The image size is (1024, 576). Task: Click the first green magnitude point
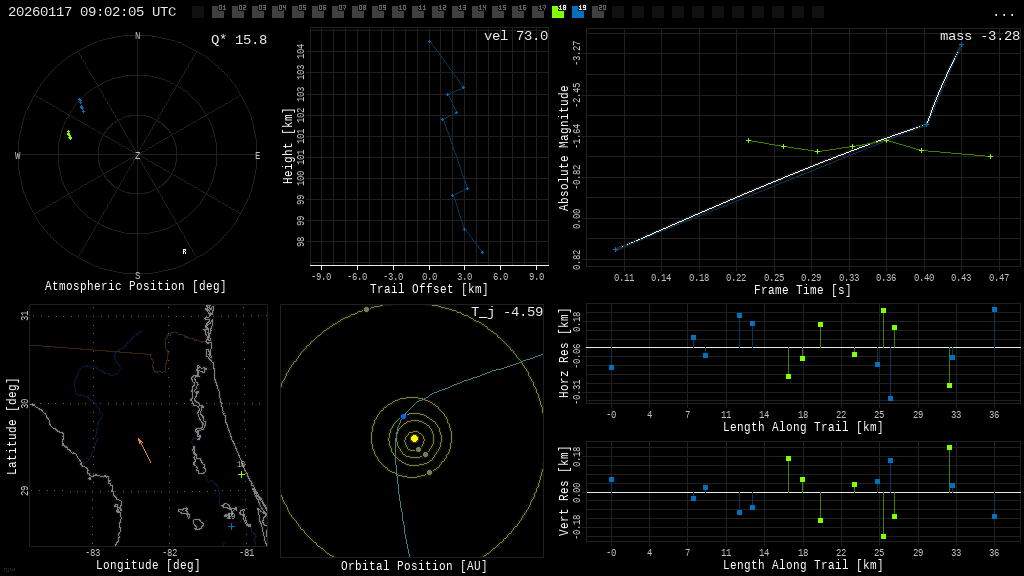[748, 140]
